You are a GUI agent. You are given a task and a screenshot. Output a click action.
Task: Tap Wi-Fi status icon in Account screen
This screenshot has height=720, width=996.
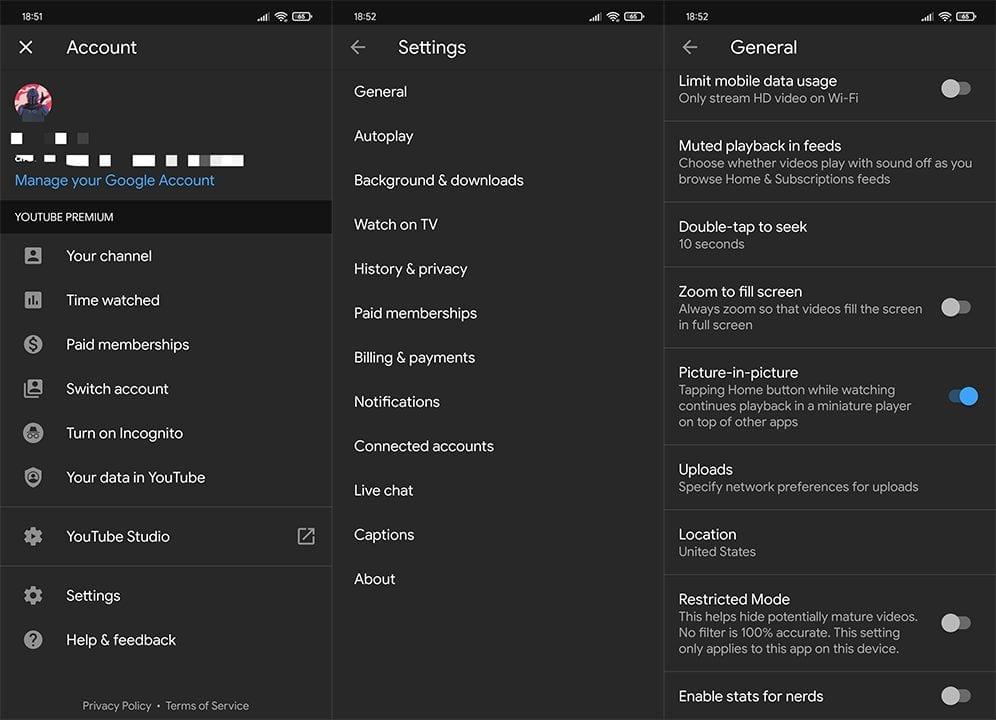tap(281, 17)
